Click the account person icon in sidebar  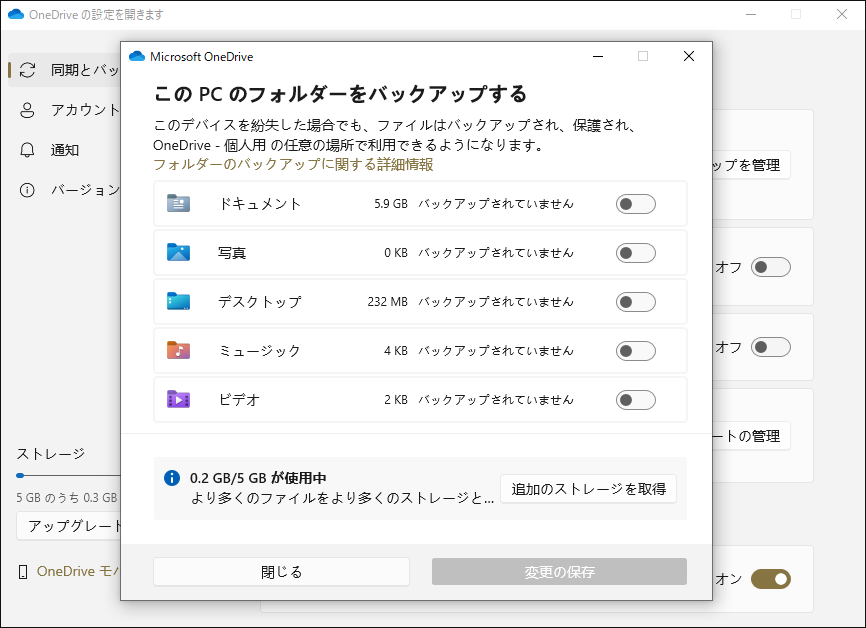[x=27, y=110]
